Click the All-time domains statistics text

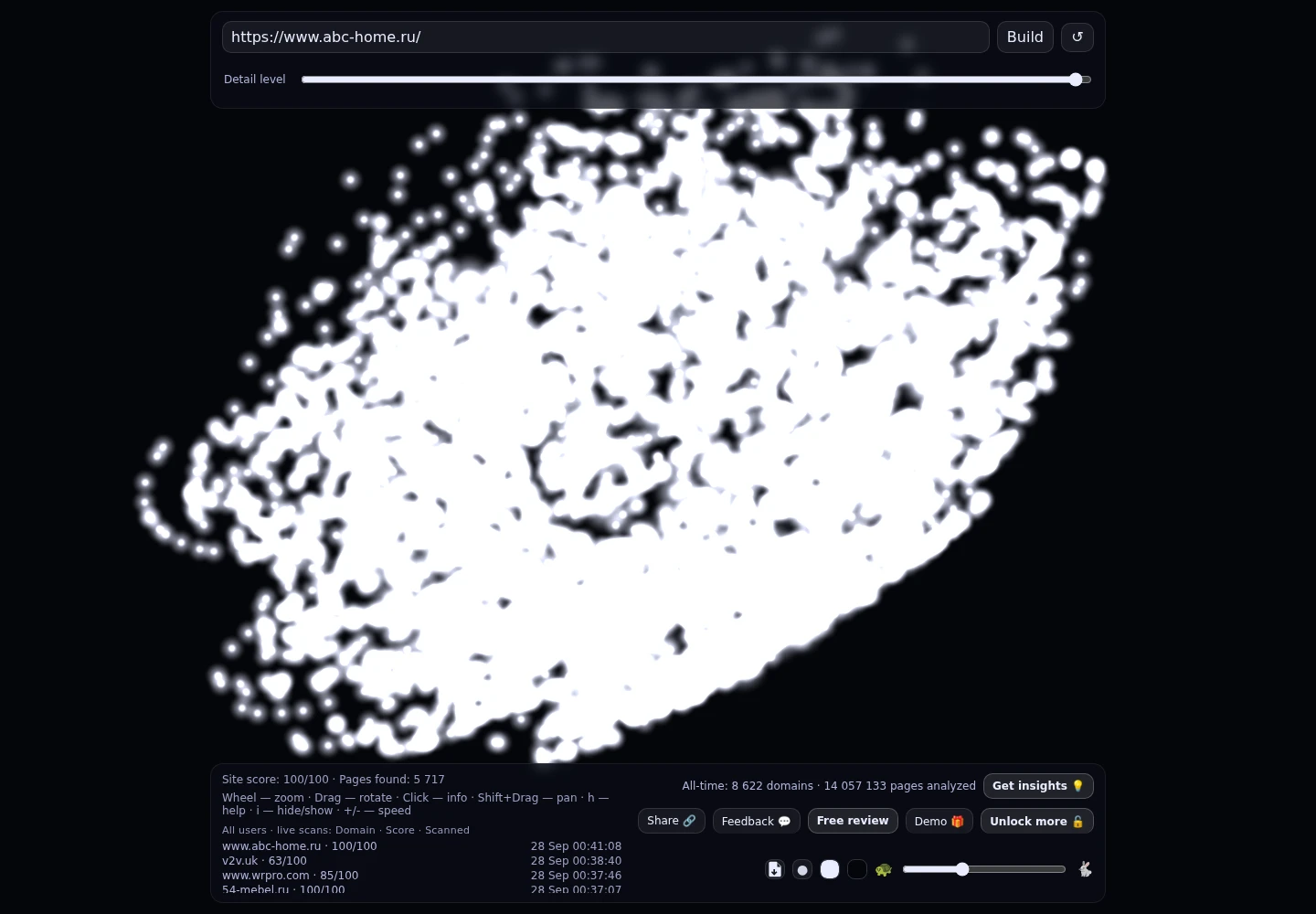click(829, 786)
